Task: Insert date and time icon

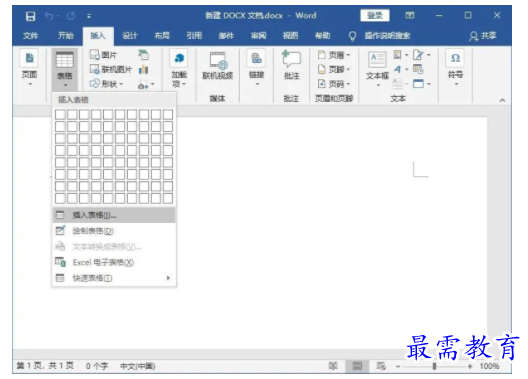Action: [418, 69]
